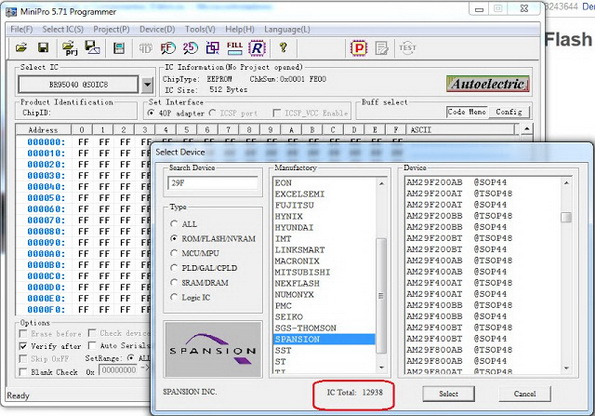This screenshot has height=416, width=595.
Task: Select the 40P adapter interface radio
Action: [x=151, y=113]
